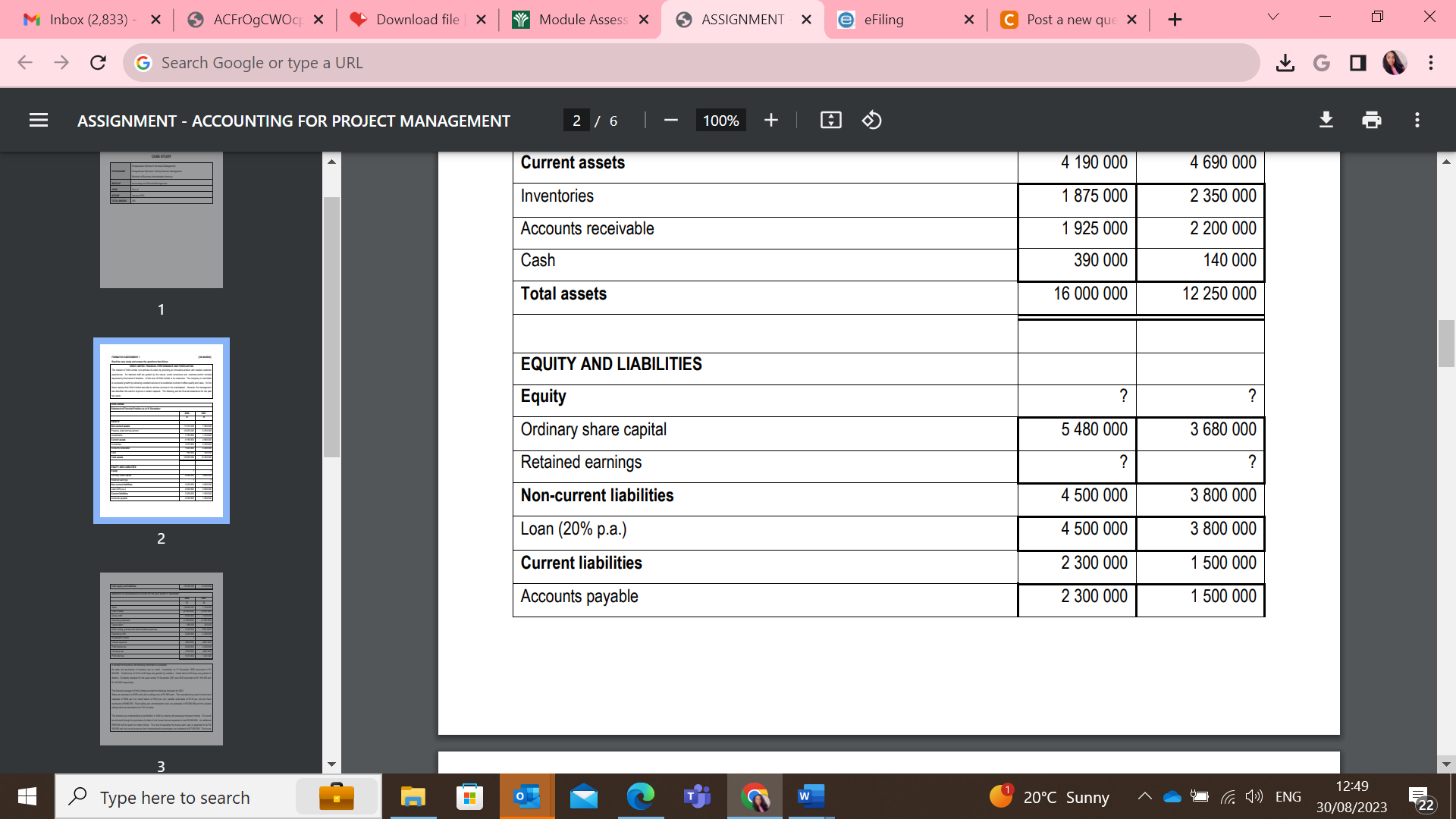Select page 3 thumbnail
Viewport: 1456px width, 819px height.
(x=162, y=658)
